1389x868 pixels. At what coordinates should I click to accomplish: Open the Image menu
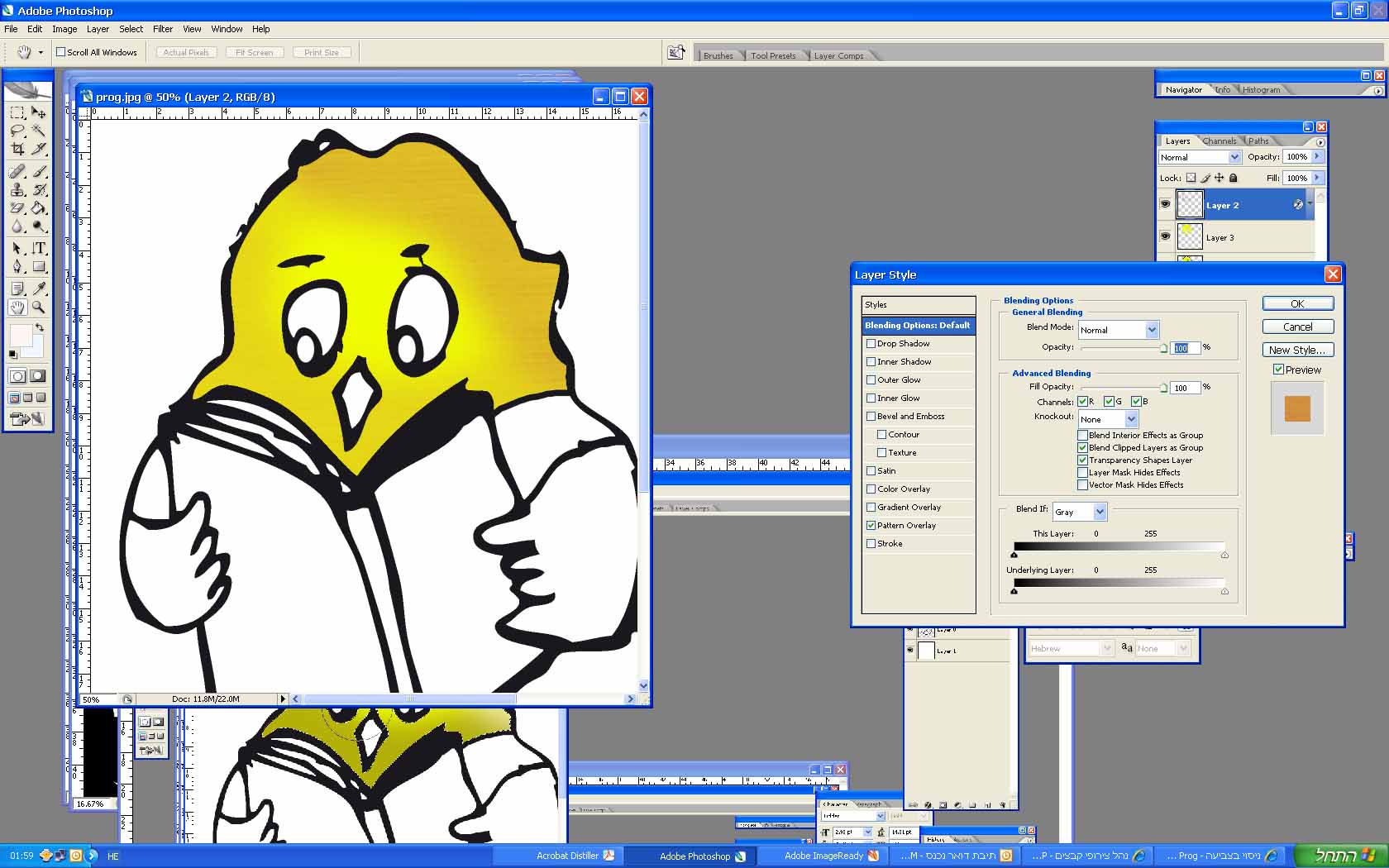64,29
